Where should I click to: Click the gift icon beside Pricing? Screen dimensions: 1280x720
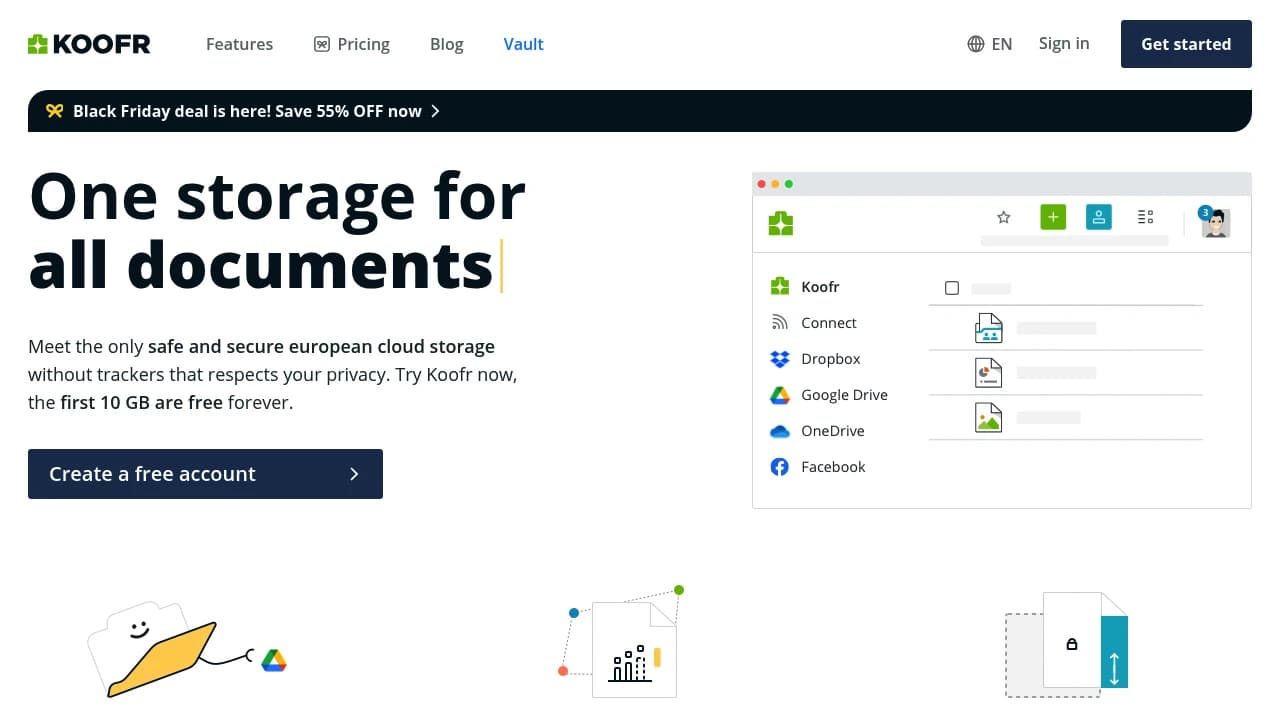click(x=322, y=44)
